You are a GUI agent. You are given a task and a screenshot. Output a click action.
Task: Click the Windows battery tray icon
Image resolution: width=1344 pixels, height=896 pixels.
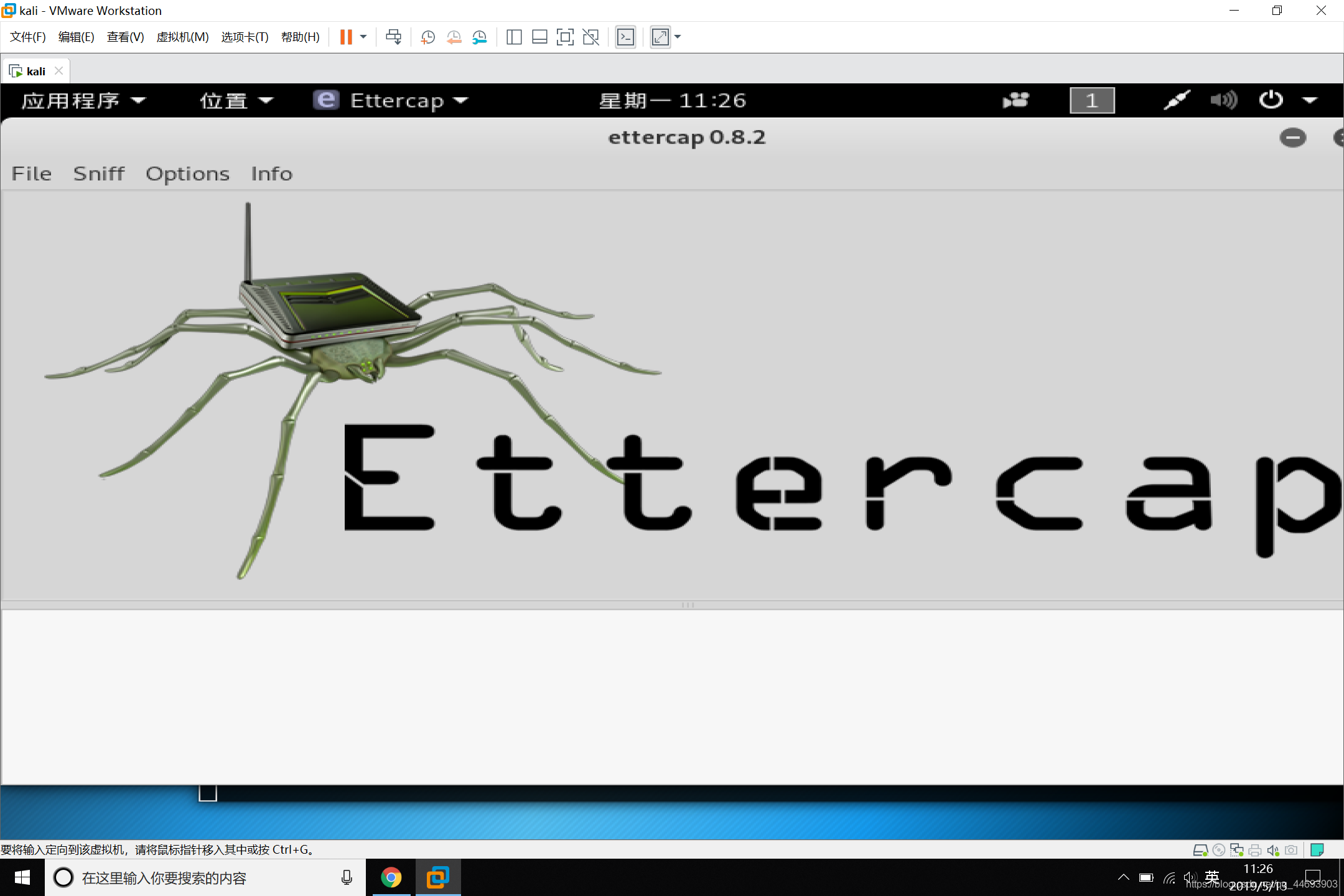[x=1146, y=877]
